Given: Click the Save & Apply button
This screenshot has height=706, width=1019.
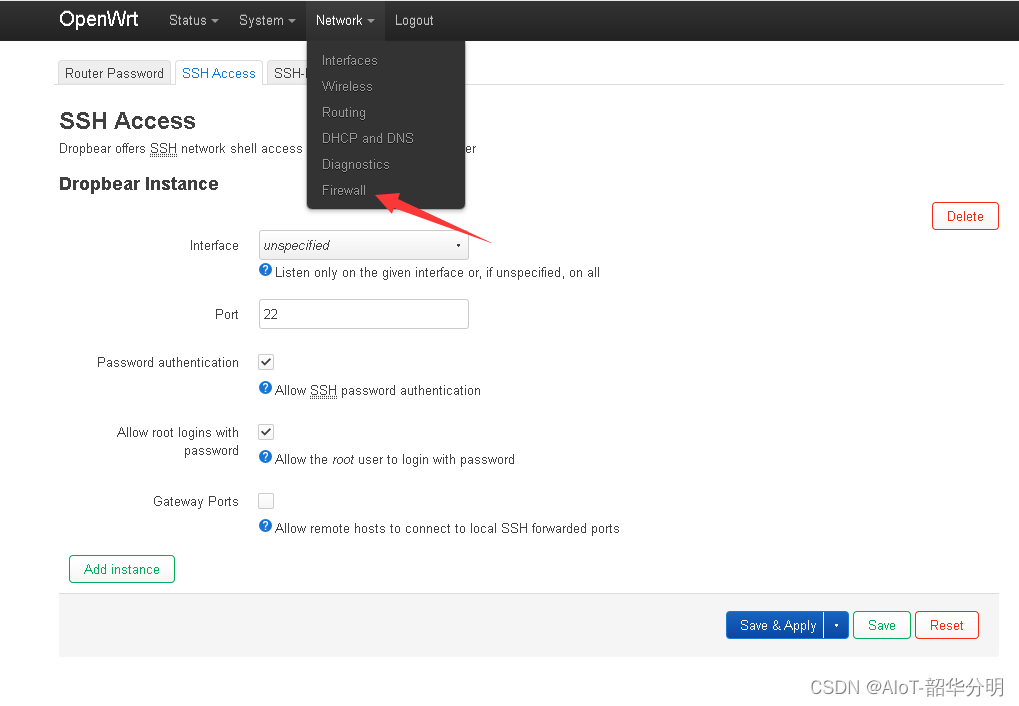Looking at the screenshot, I should click(775, 625).
